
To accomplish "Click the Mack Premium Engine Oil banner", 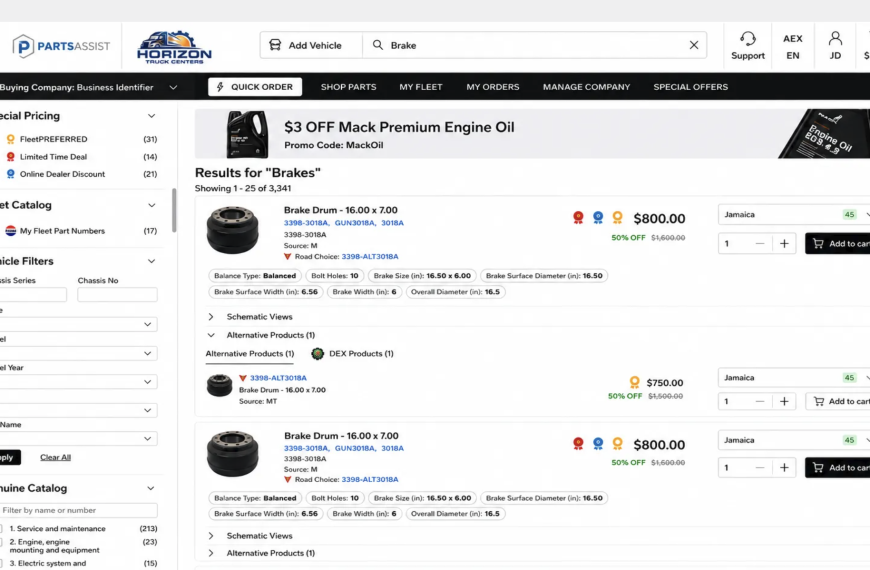I will [532, 134].
